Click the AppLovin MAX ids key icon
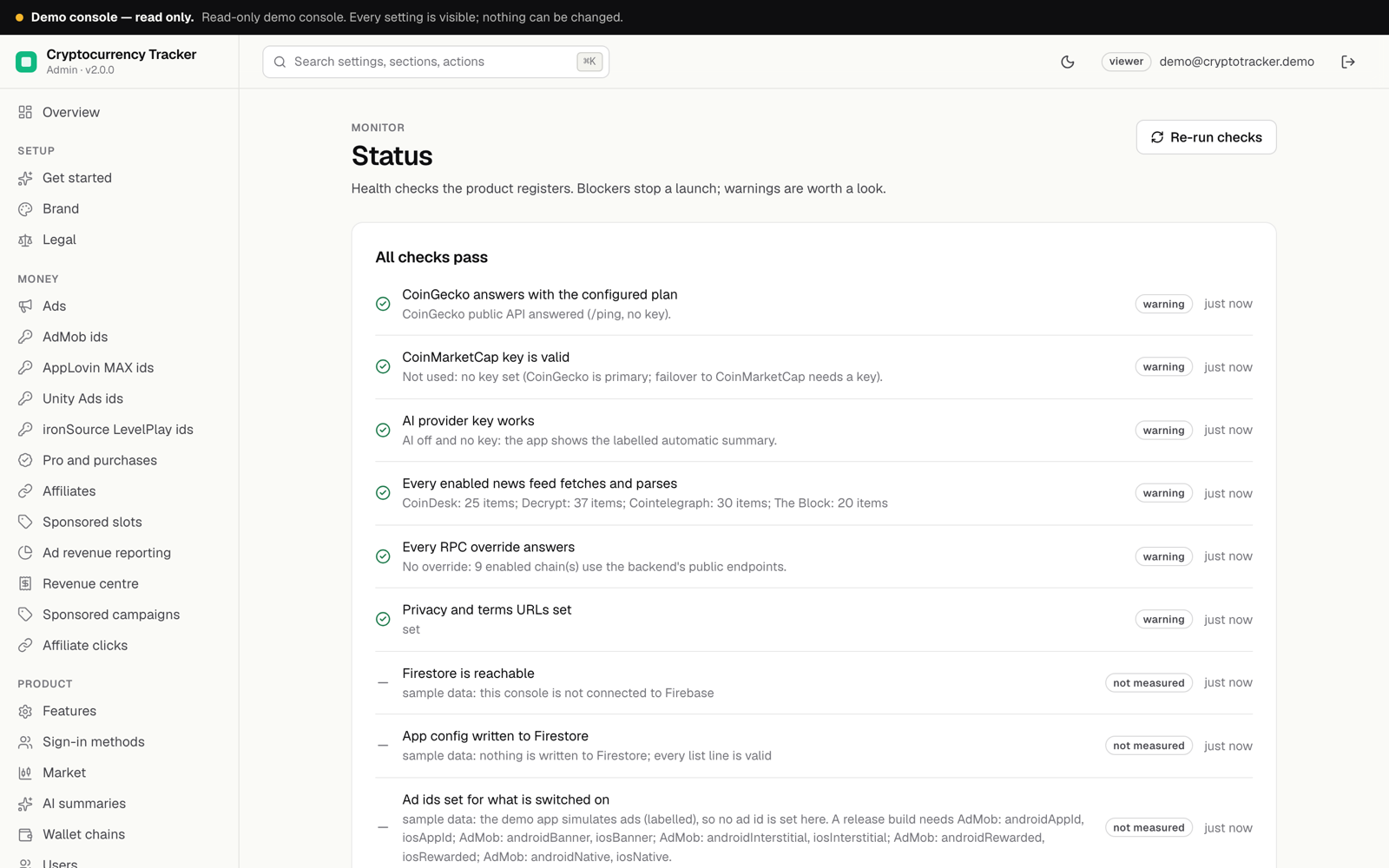 point(25,368)
